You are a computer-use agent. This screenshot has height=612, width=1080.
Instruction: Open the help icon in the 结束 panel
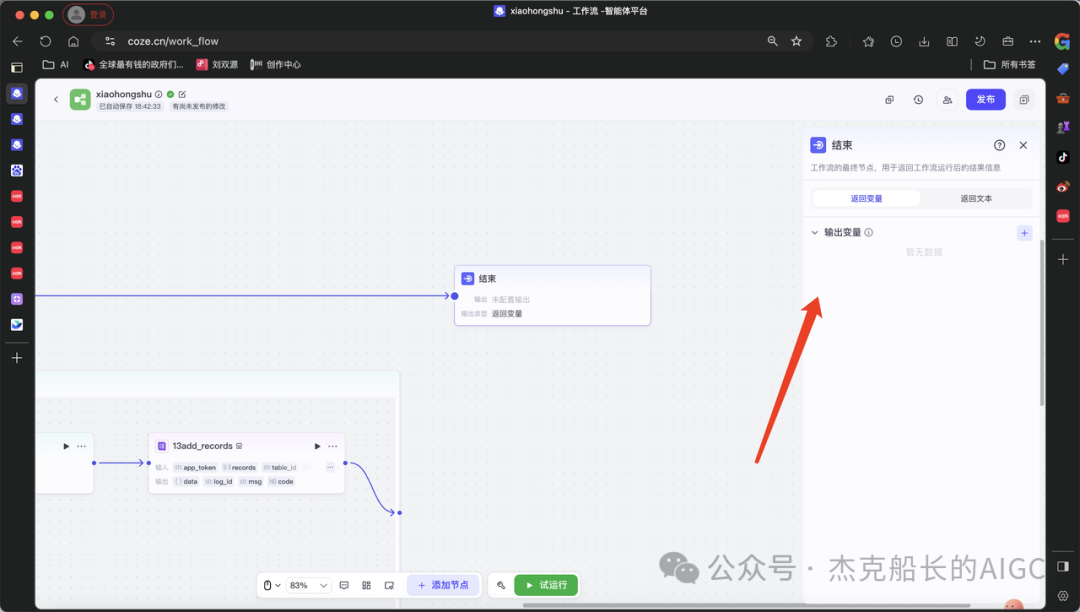999,145
